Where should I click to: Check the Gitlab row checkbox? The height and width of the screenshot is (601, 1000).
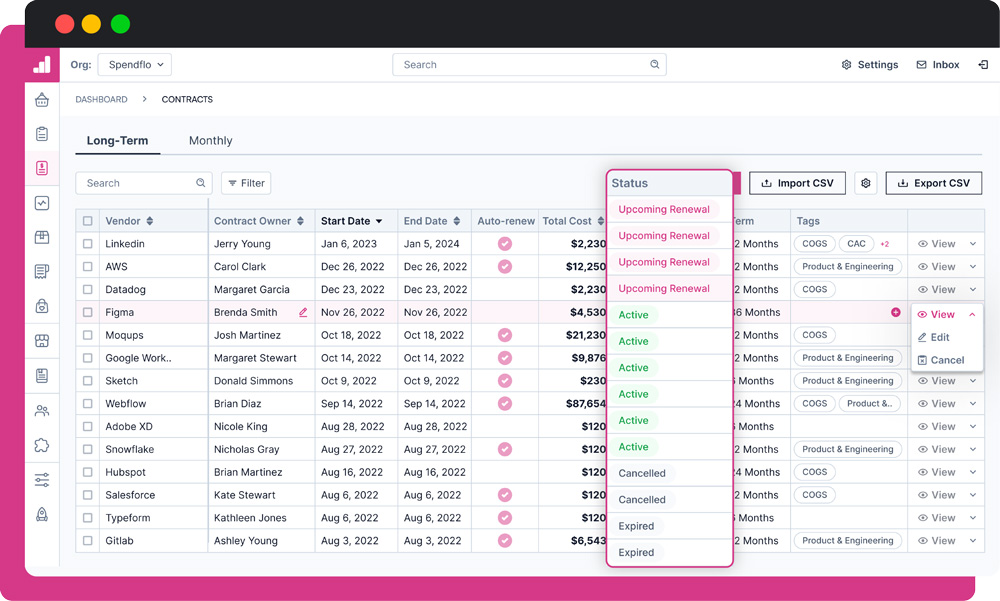(87, 541)
